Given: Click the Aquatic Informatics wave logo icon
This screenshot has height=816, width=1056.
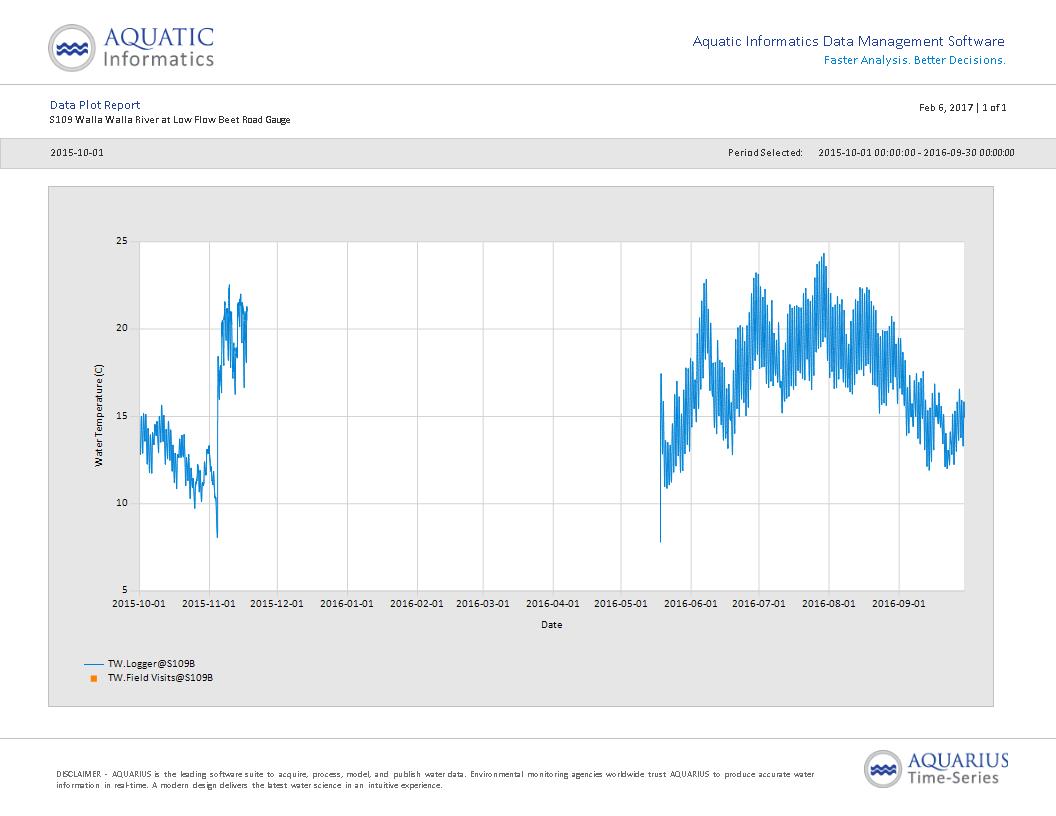Looking at the screenshot, I should coord(71,48).
